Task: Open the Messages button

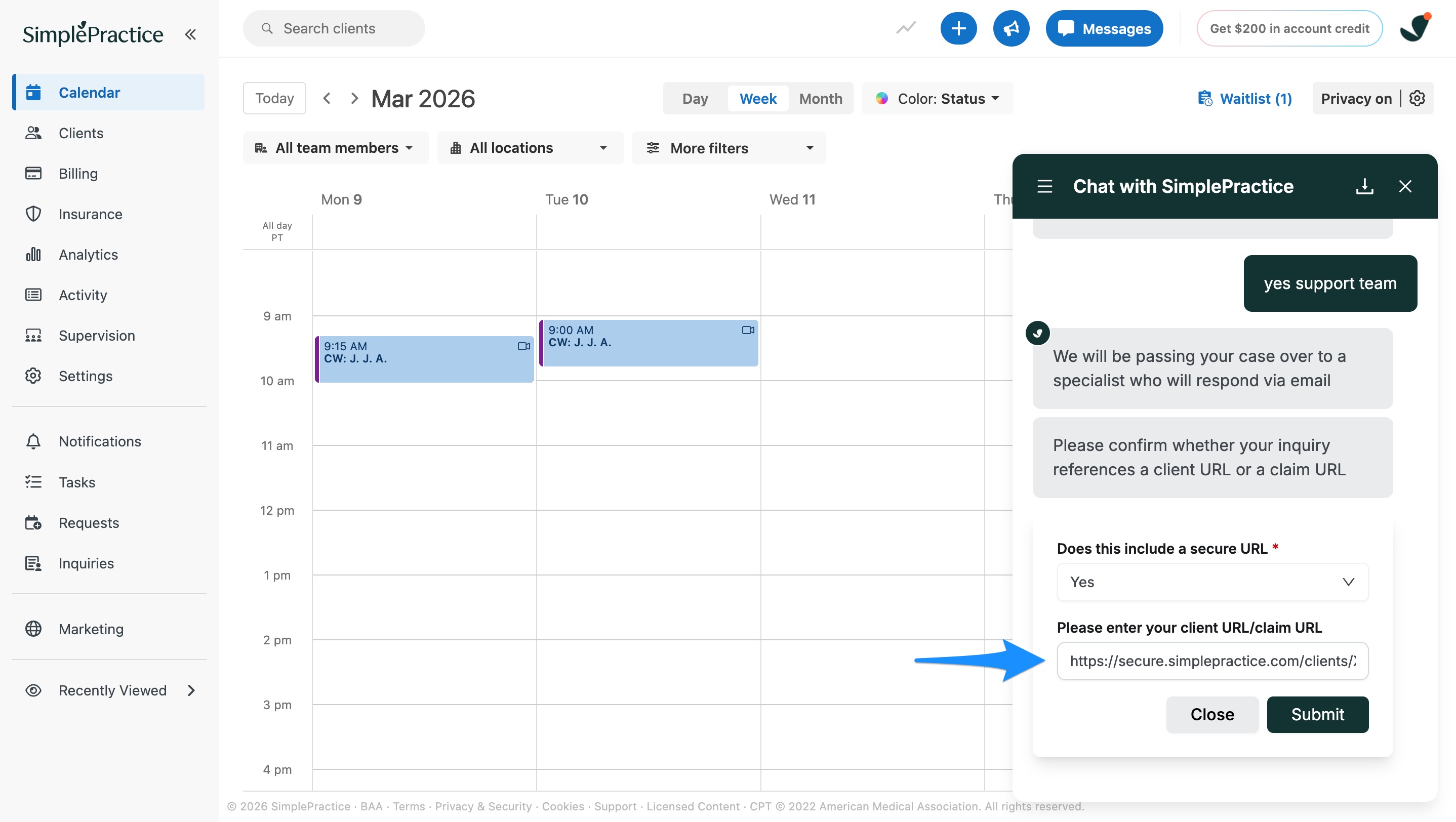Action: tap(1104, 28)
